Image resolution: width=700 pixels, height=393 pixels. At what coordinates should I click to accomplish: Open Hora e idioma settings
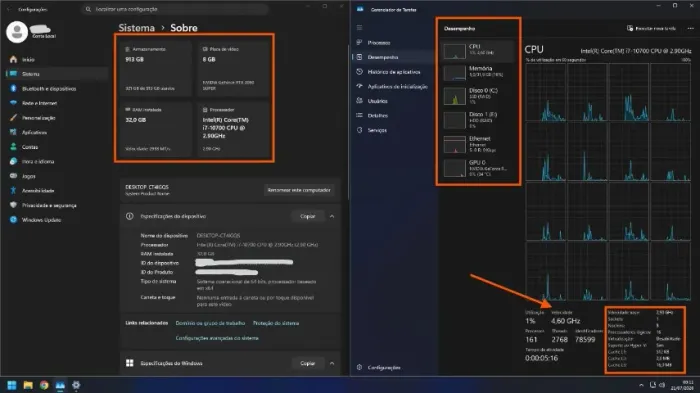tap(38, 162)
